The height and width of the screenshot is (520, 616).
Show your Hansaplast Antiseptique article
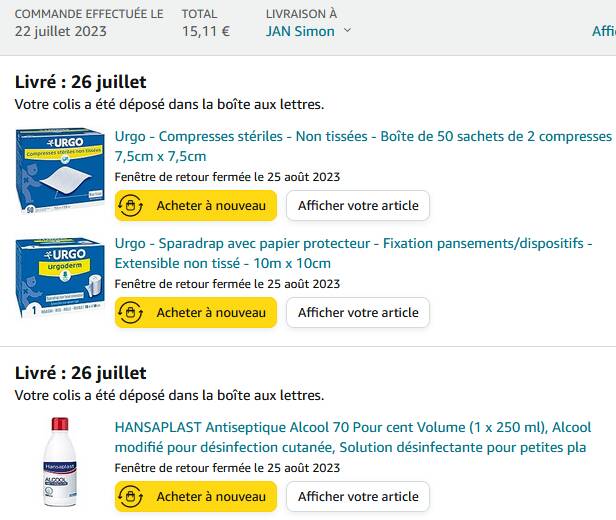(358, 496)
